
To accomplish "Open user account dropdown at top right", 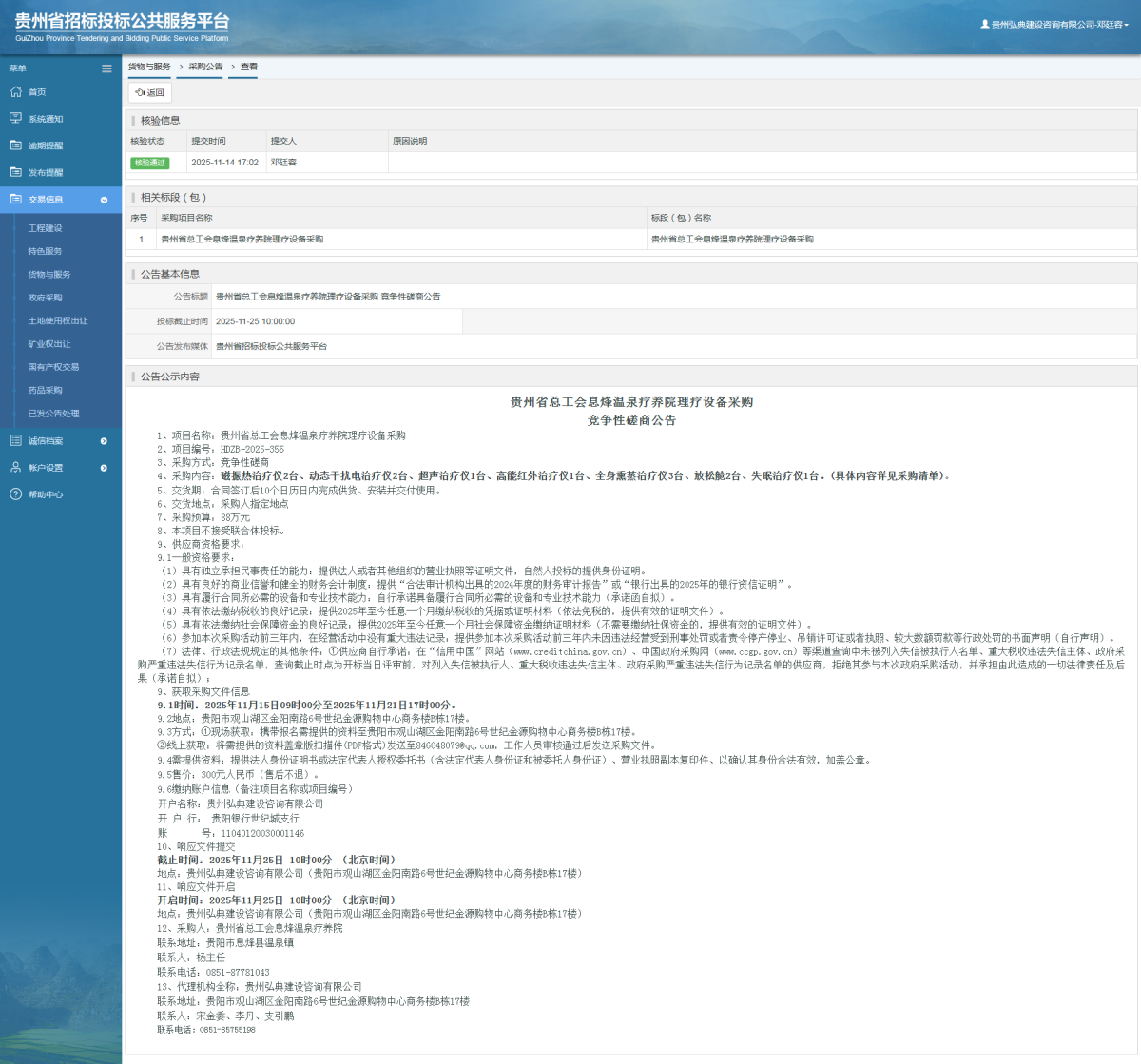I will point(1054,25).
